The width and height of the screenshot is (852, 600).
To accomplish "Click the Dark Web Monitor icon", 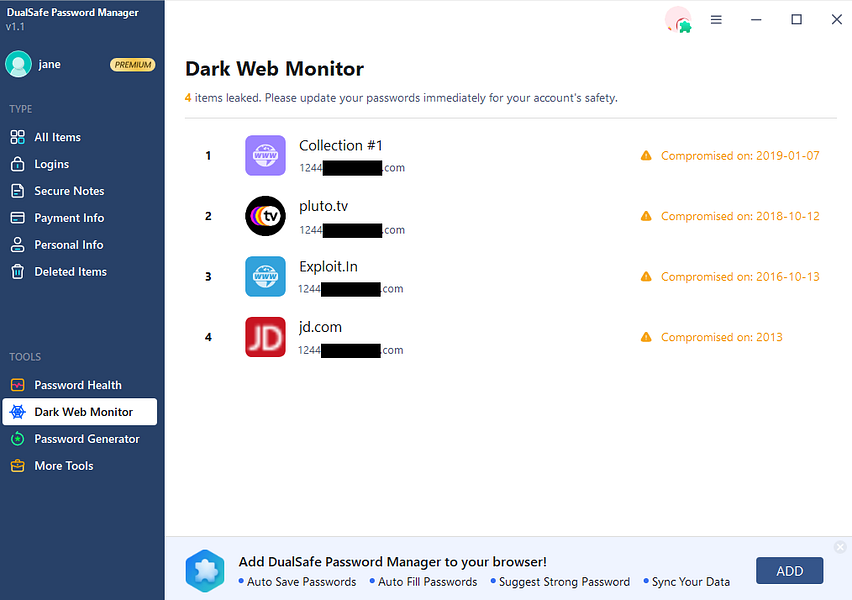I will (x=18, y=411).
